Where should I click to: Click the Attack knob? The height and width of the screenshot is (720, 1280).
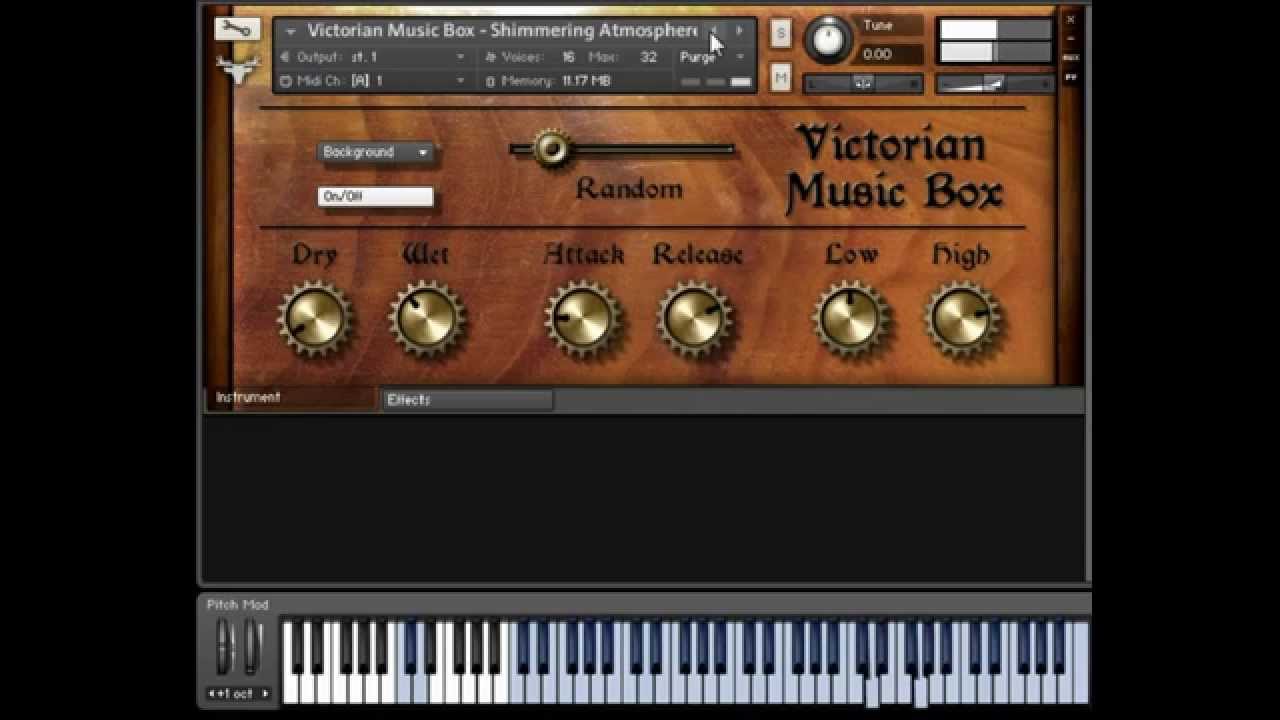tap(582, 319)
